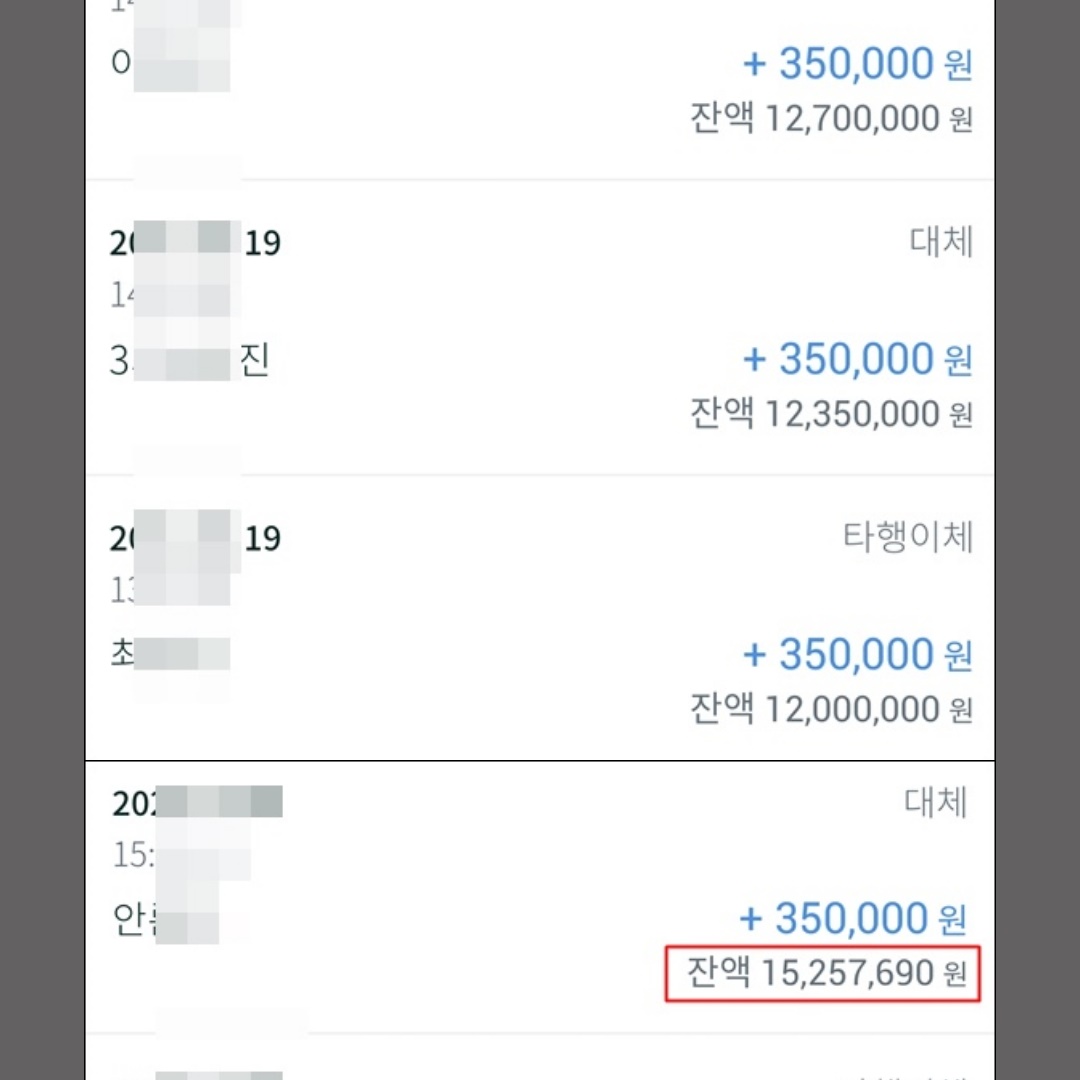Click +350,000원 amount above 잔액 12,350,000
Screen dimensions: 1080x1080
(x=858, y=360)
